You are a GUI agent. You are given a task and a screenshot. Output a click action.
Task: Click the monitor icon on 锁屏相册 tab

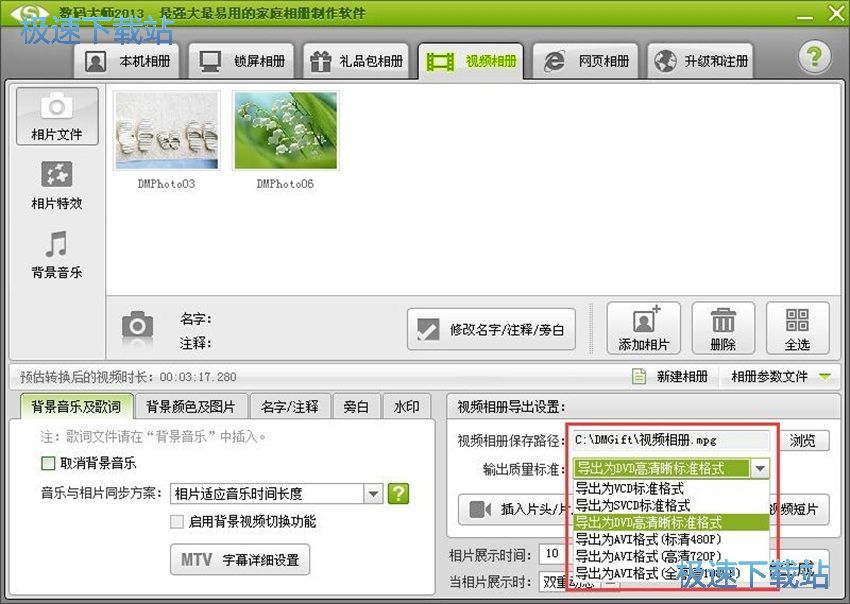coord(210,61)
